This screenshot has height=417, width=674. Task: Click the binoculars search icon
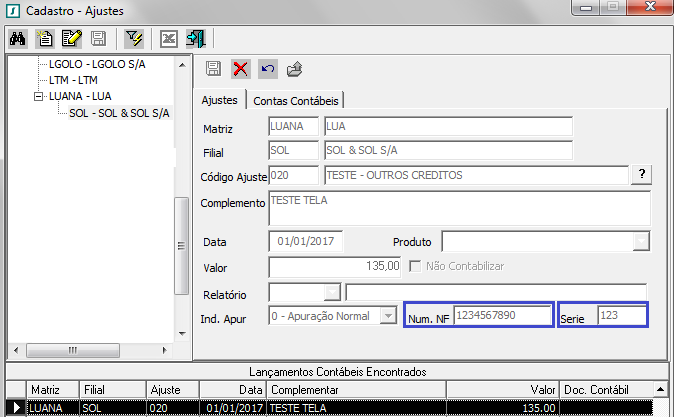tap(18, 39)
